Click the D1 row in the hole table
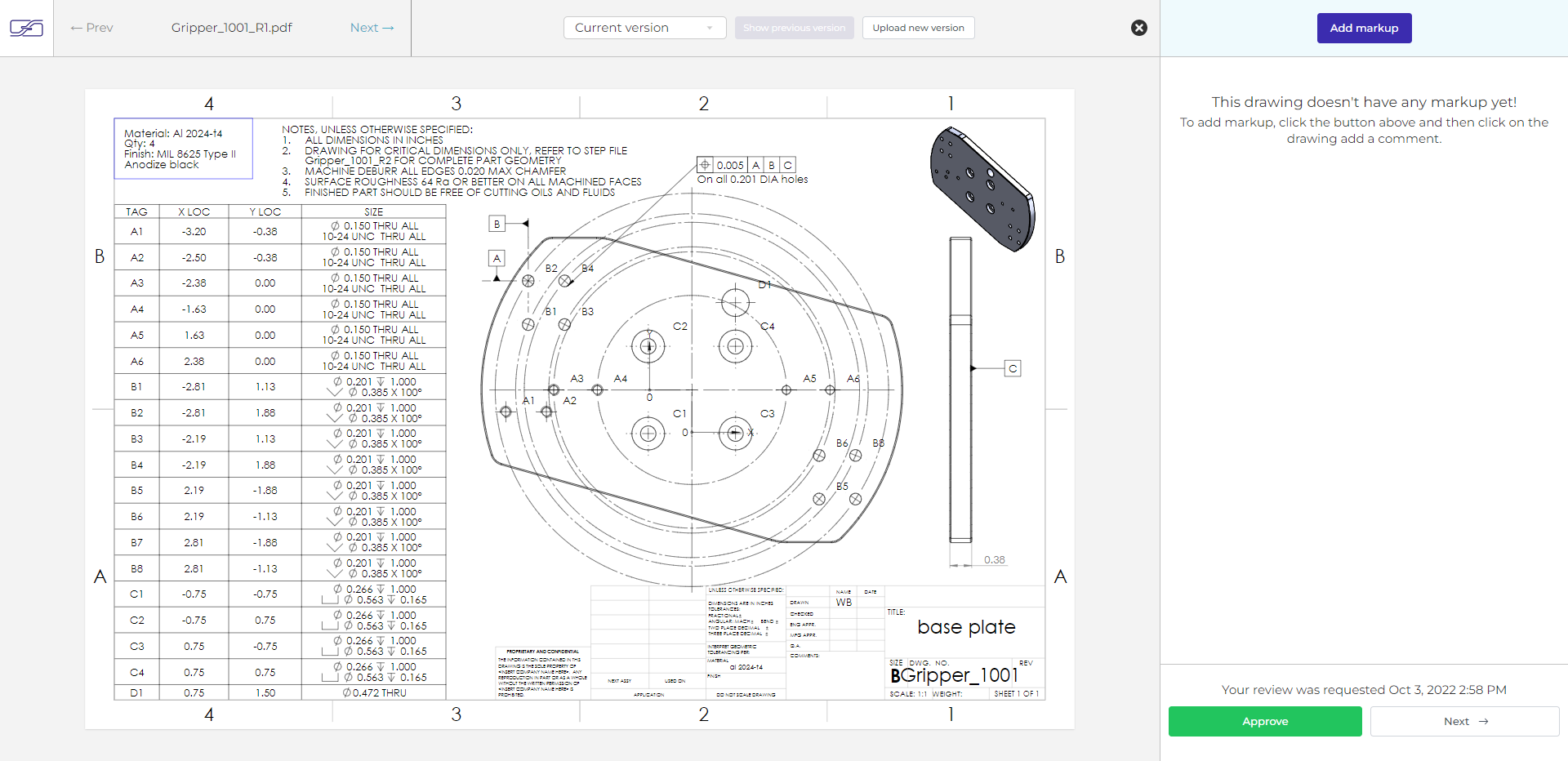Viewport: 1568px width, 761px height. 279,692
